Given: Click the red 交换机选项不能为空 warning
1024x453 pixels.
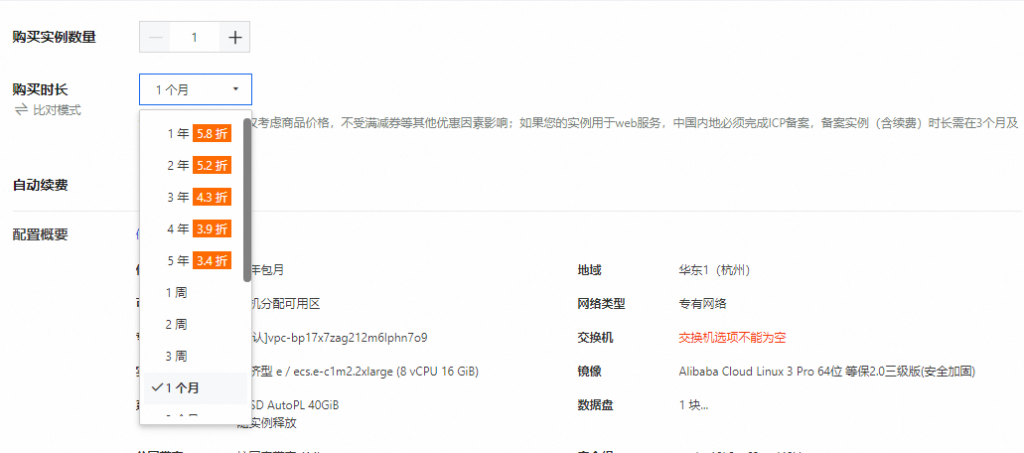Looking at the screenshot, I should 731,338.
